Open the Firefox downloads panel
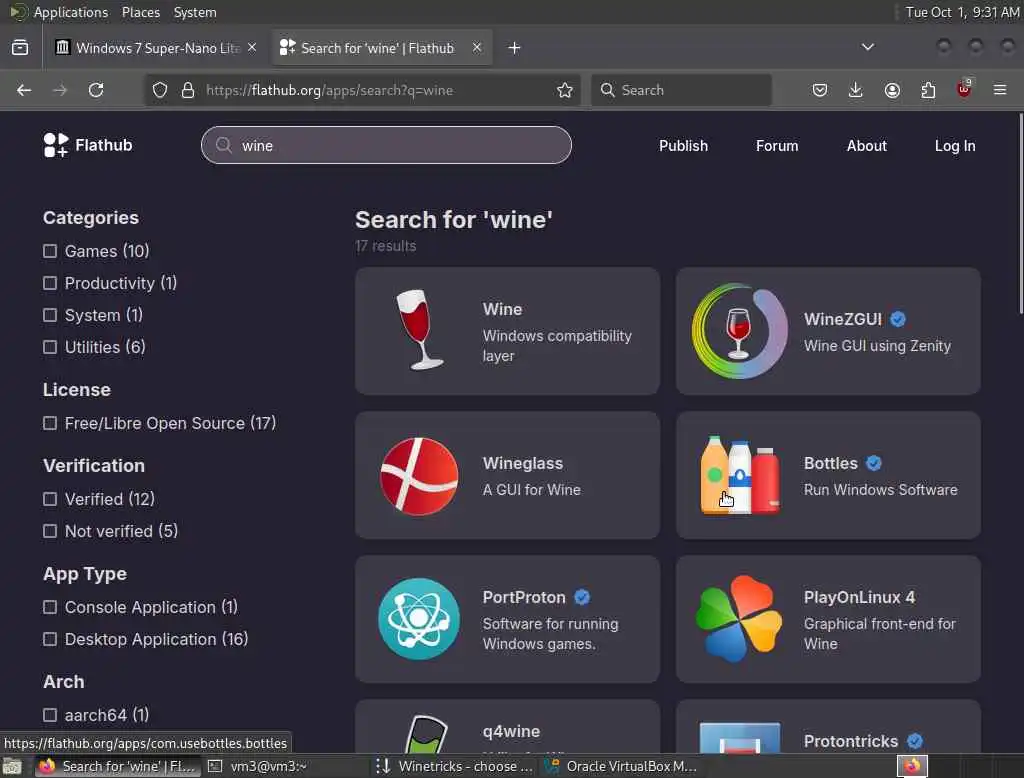Screen dimensions: 1024x778 (x=856, y=90)
